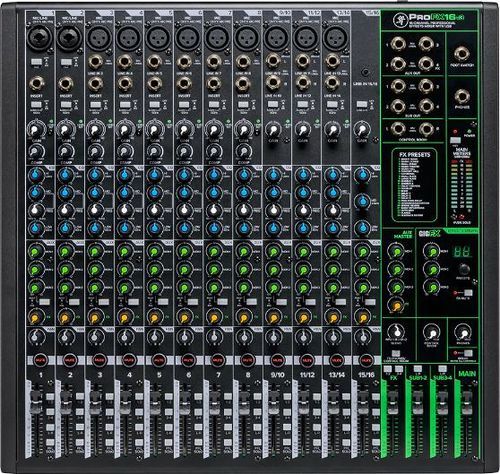
Task: Toggle the switch under the POWER LED
Action: coord(455,140)
